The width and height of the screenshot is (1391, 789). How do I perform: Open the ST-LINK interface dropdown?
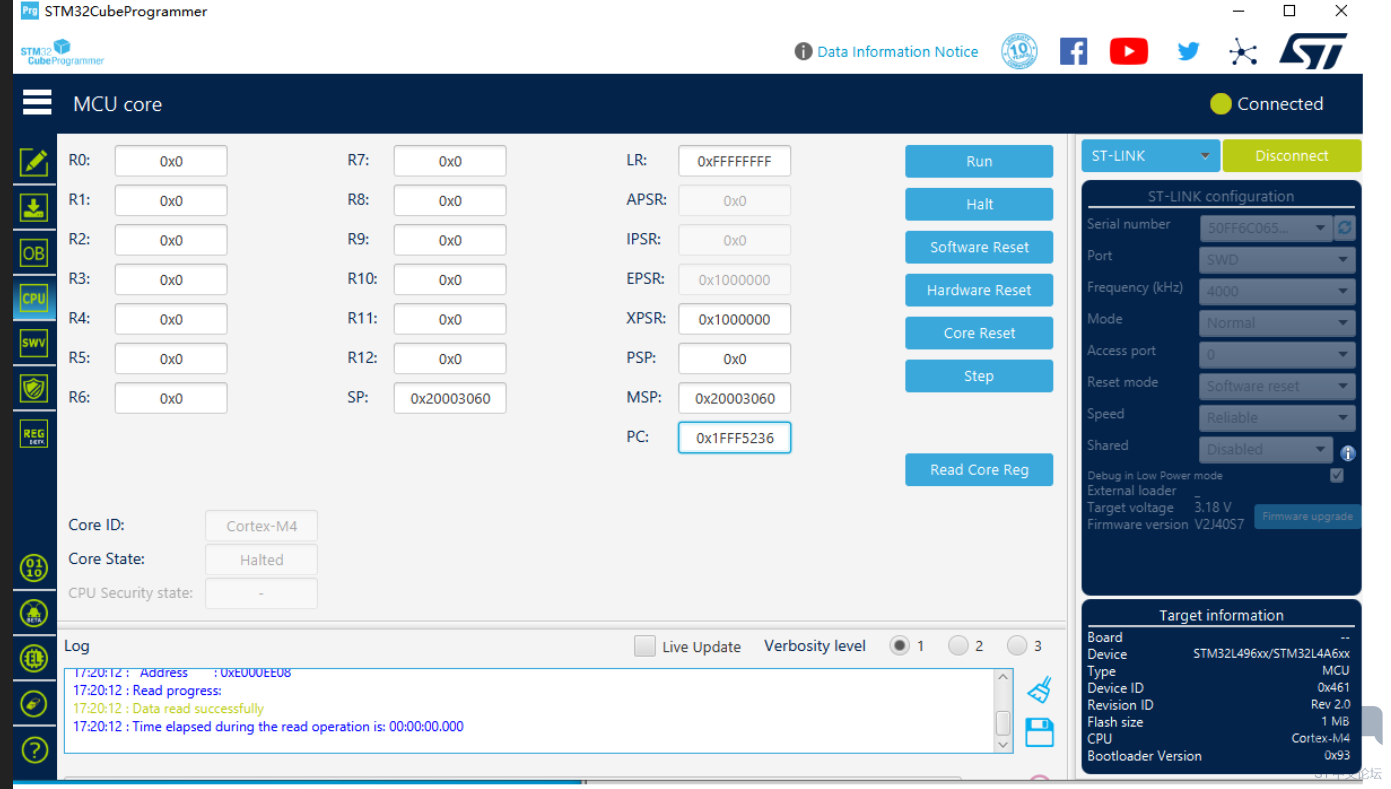pyautogui.click(x=1151, y=156)
